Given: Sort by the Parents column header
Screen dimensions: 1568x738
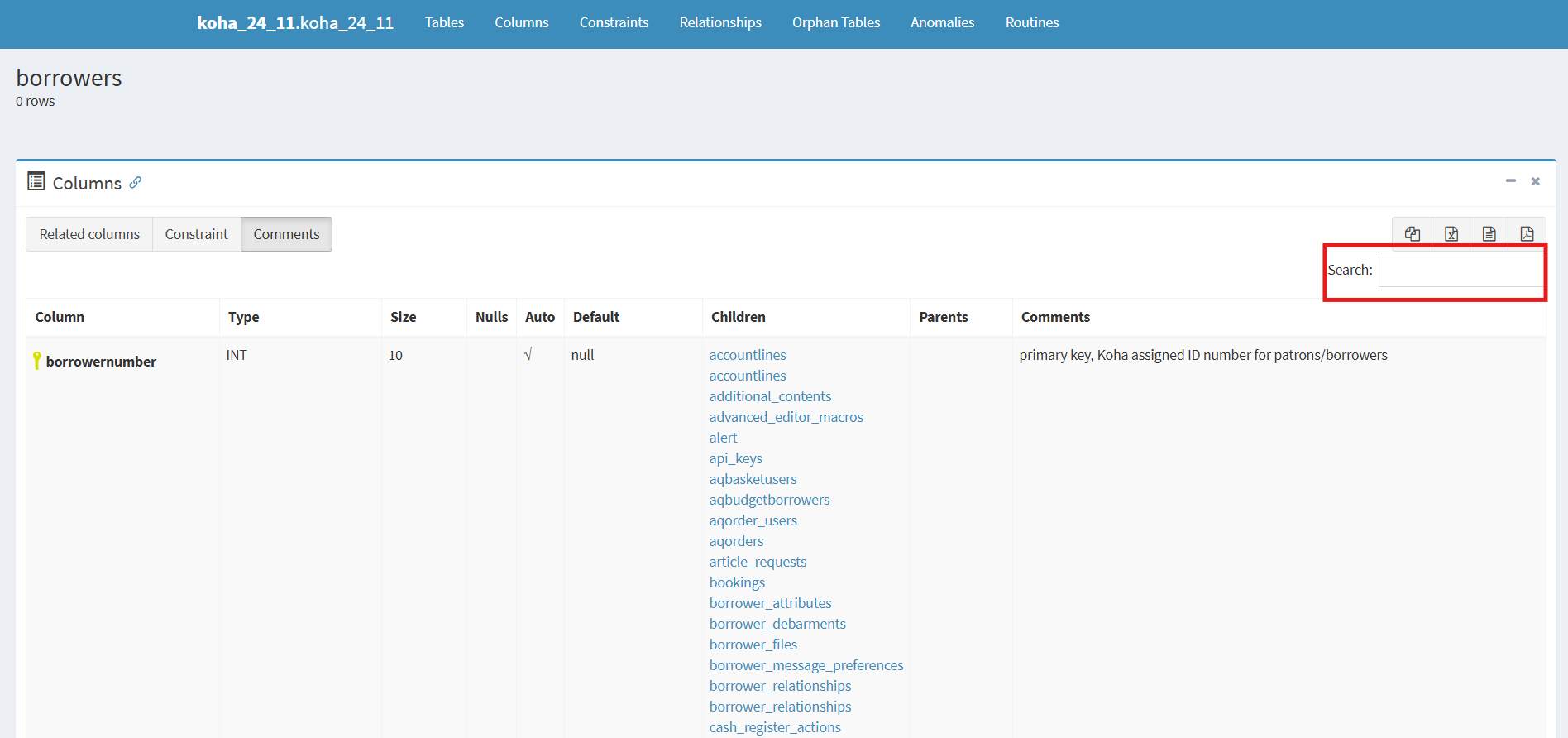Looking at the screenshot, I should 961,317.
